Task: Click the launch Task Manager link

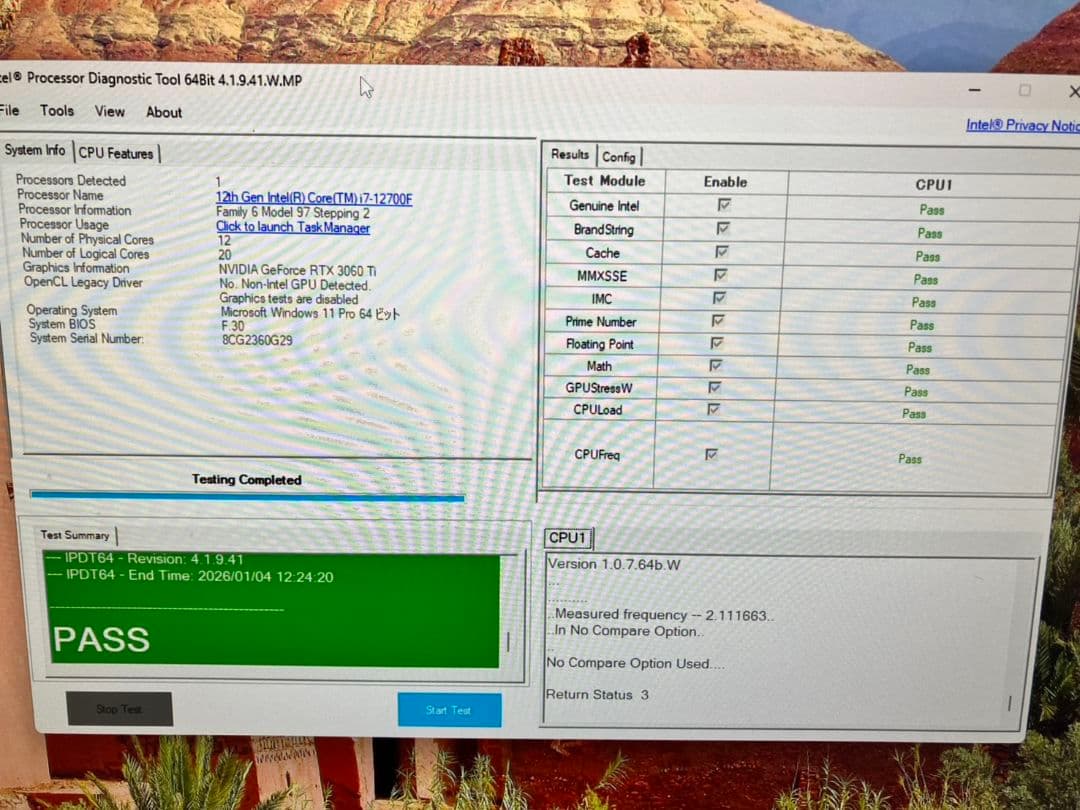Action: pyautogui.click(x=292, y=227)
